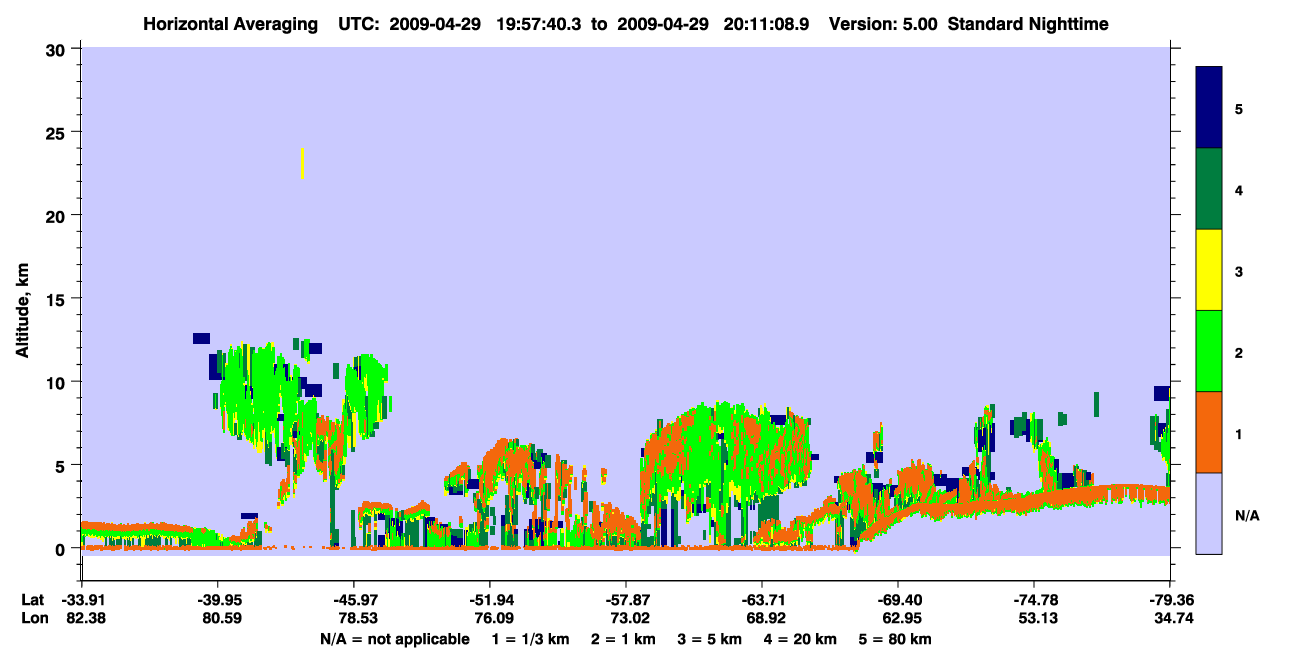Click the dark green legend swatch for 4
Image resolution: width=1300 pixels, height=667 pixels.
[1209, 189]
